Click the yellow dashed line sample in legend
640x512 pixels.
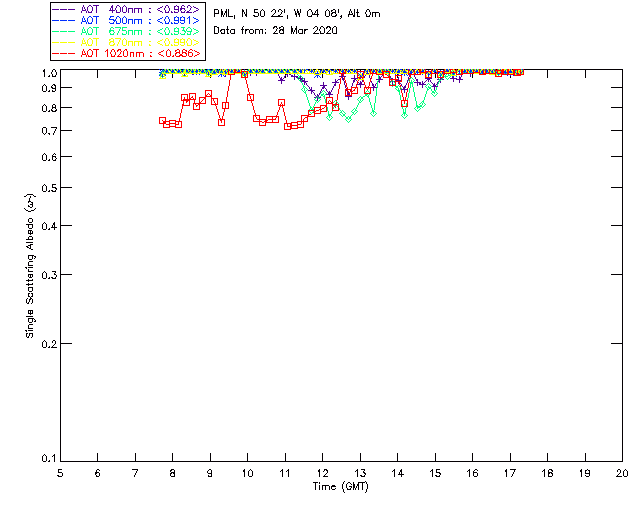point(64,42)
